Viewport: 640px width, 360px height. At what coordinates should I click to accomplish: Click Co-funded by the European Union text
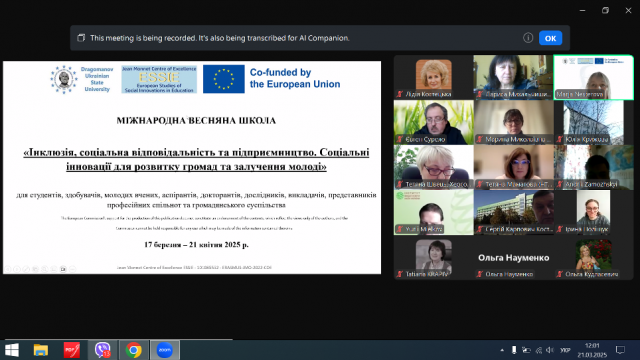tap(295, 78)
